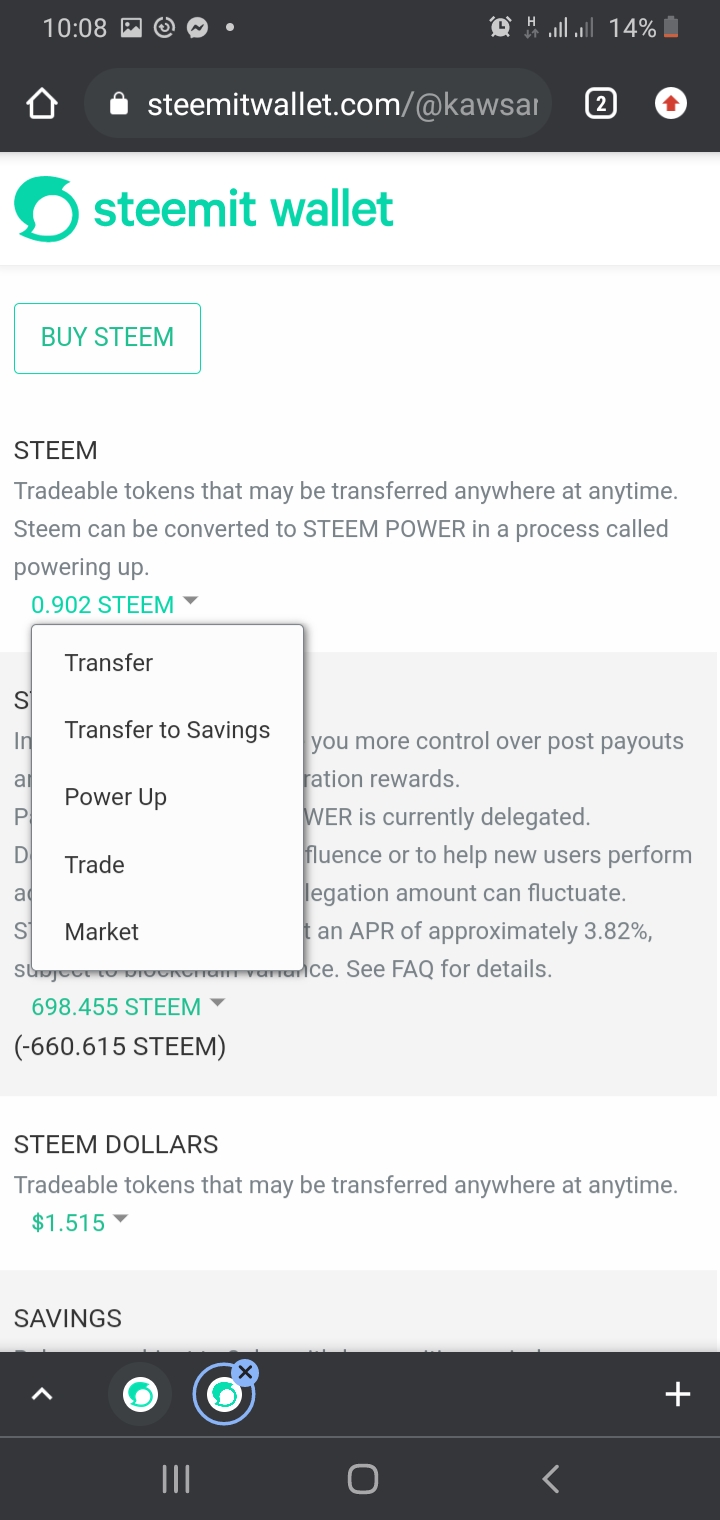Add a new tab with plus icon
The image size is (720, 1520).
coord(677,1394)
